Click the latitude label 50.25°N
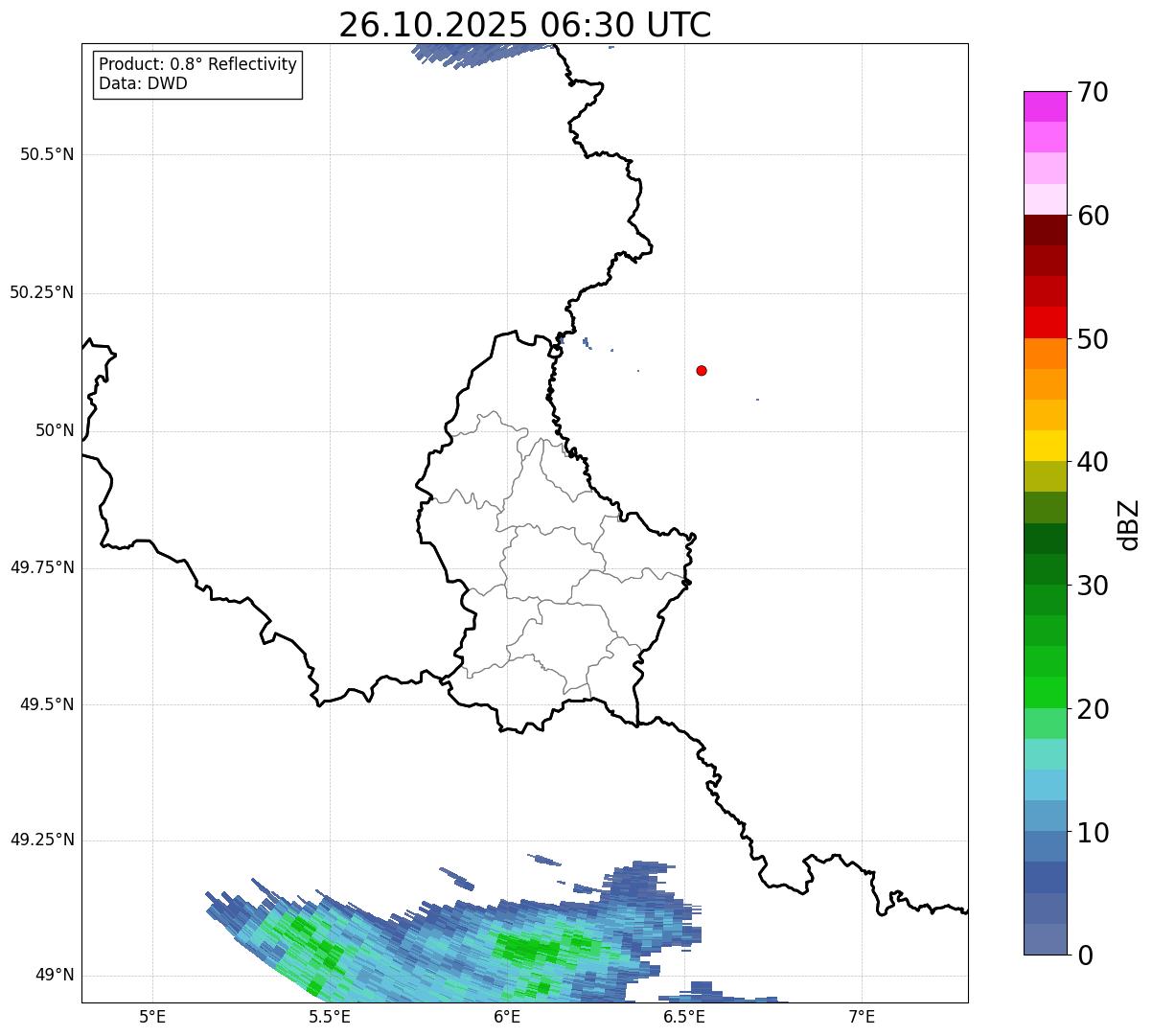The image size is (1152, 1036). coord(42,292)
